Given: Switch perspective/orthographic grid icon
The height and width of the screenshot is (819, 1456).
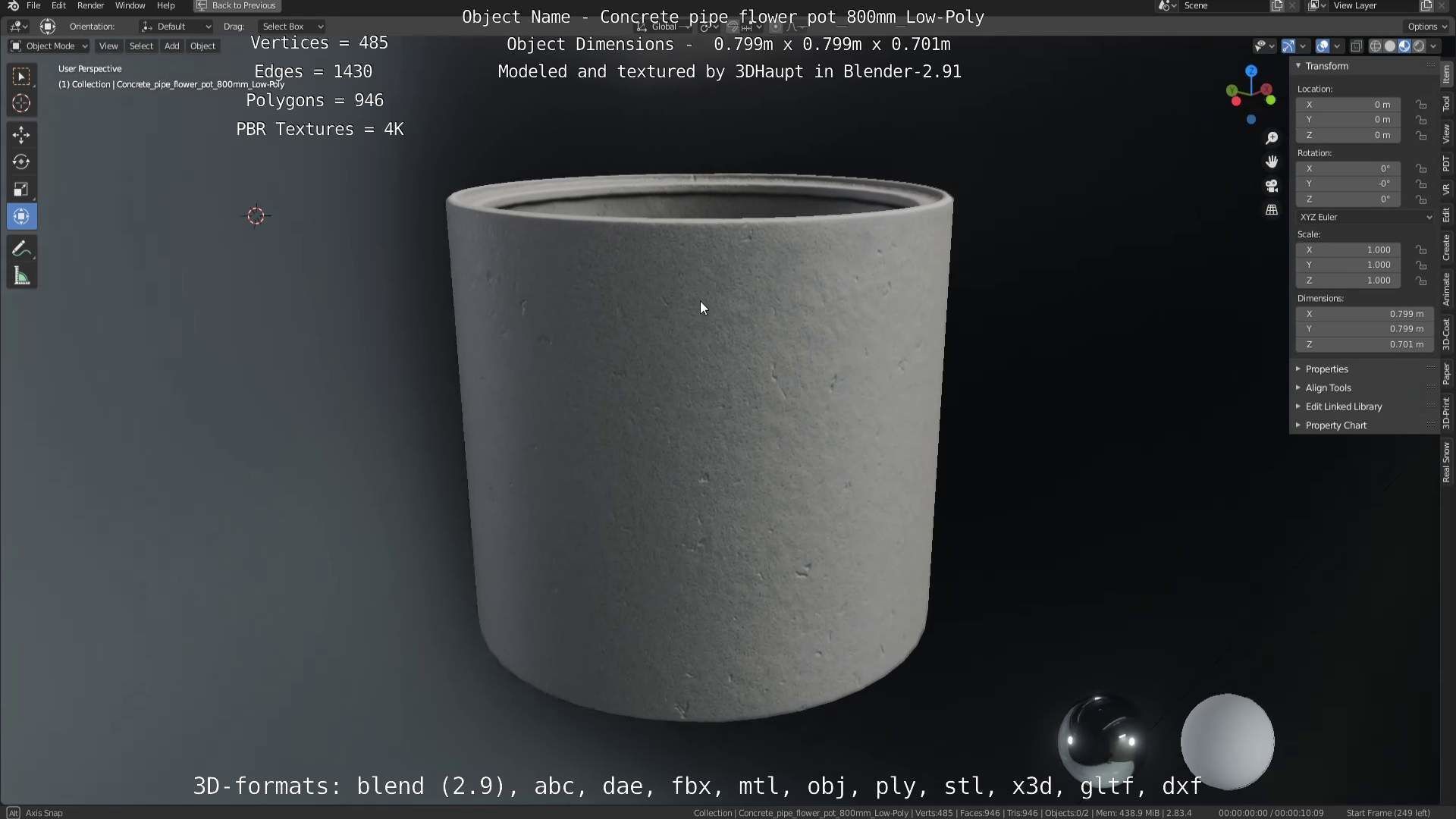Looking at the screenshot, I should click(1272, 210).
